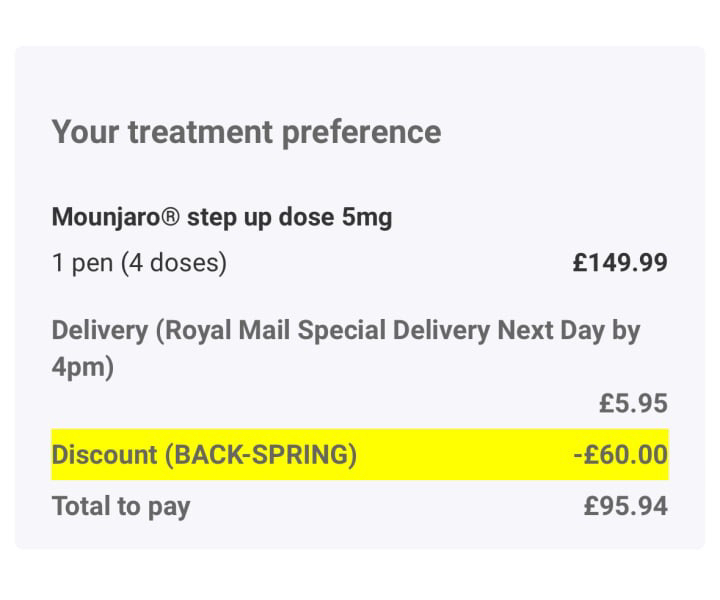Viewport: 720px width, 600px height.
Task: Click the "1 pen (4 doses)" quantity text
Action: [x=139, y=263]
